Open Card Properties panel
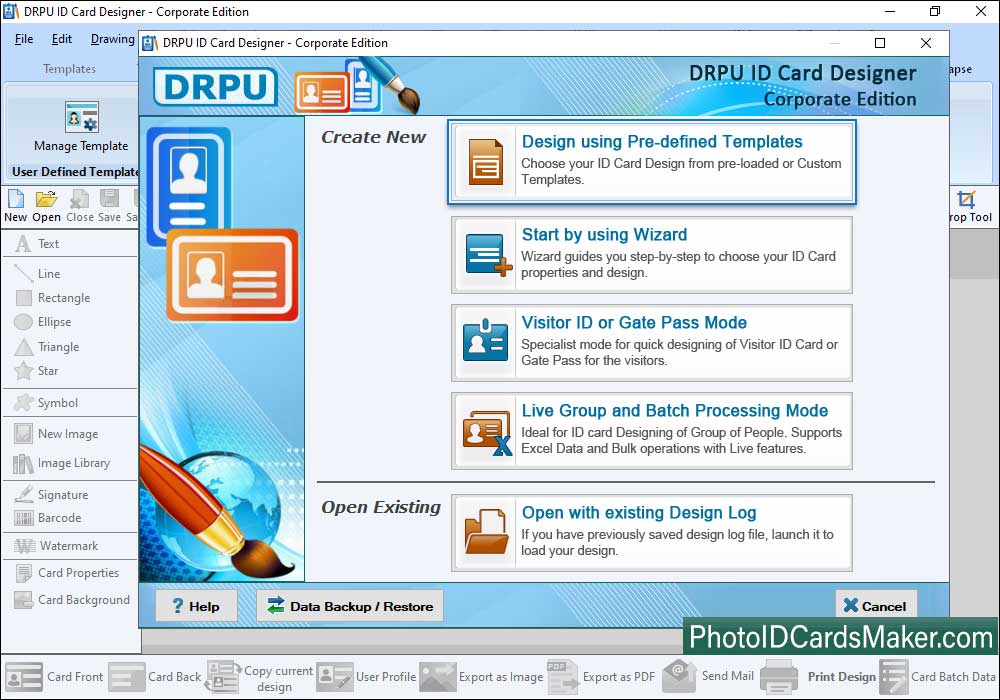Image resolution: width=1000 pixels, height=700 pixels. pos(66,572)
